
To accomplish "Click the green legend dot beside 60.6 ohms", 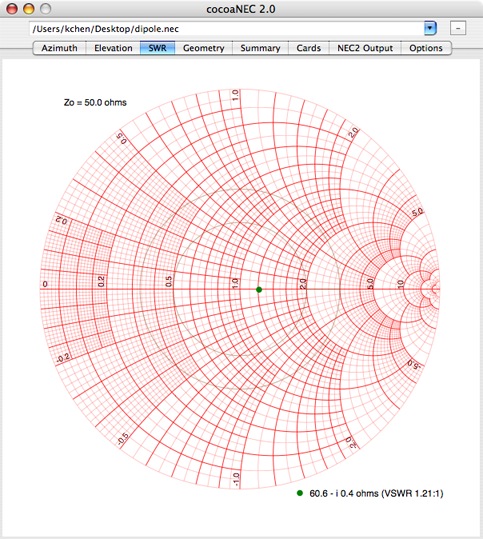I will 300,493.
